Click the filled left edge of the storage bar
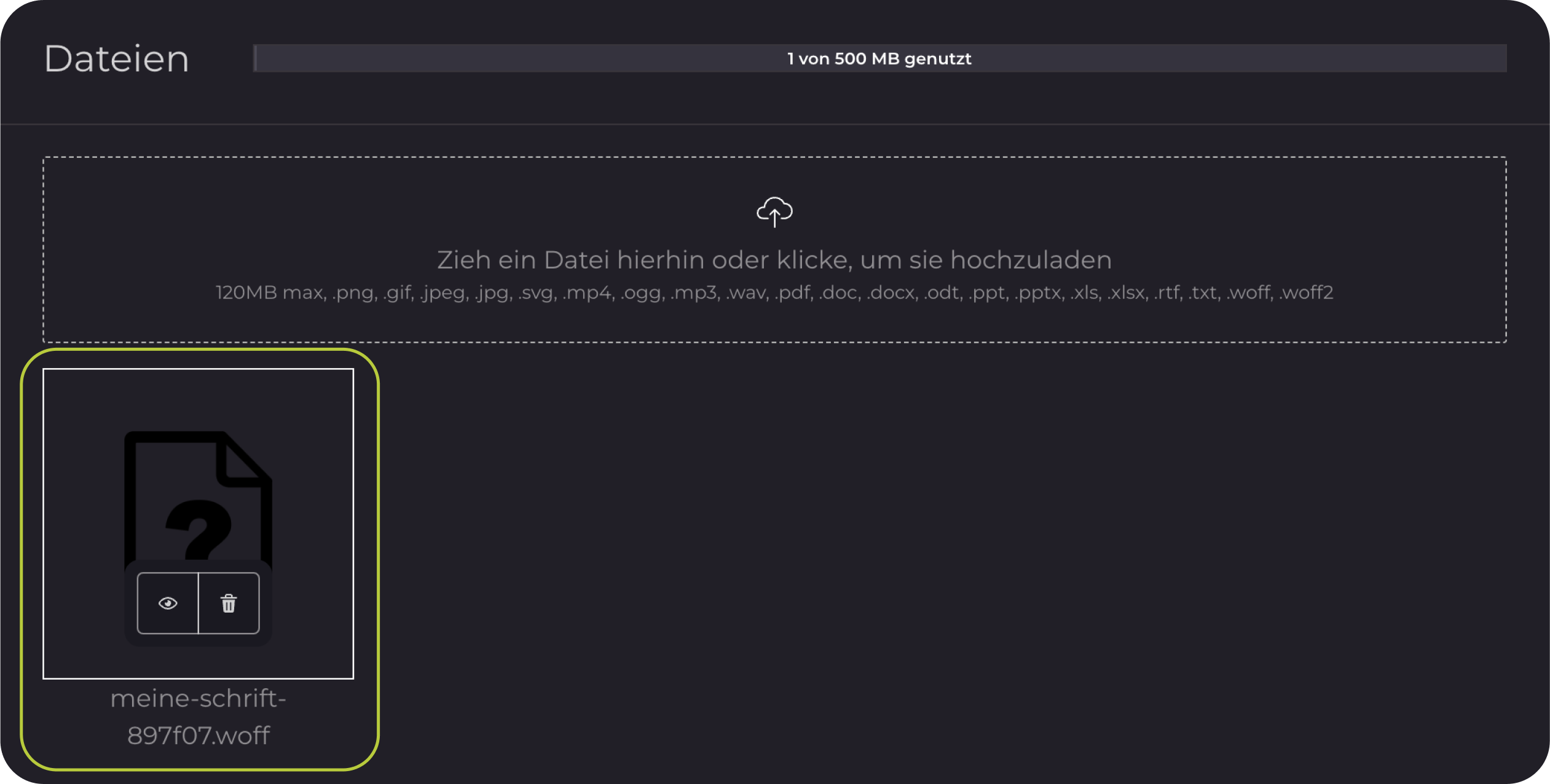This screenshot has width=1550, height=784. point(255,58)
